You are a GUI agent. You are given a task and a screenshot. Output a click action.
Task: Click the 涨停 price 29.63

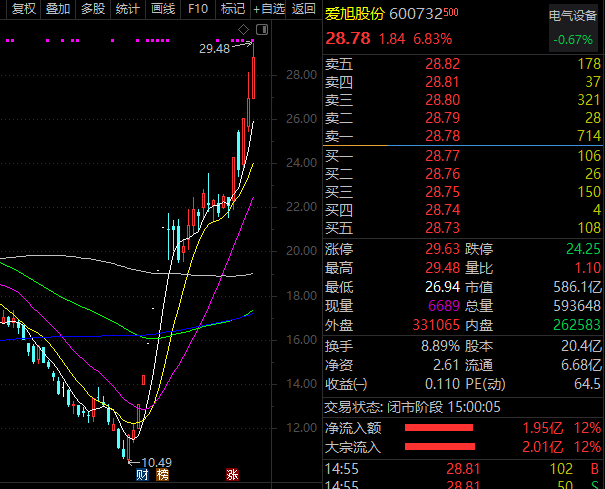pyautogui.click(x=443, y=249)
